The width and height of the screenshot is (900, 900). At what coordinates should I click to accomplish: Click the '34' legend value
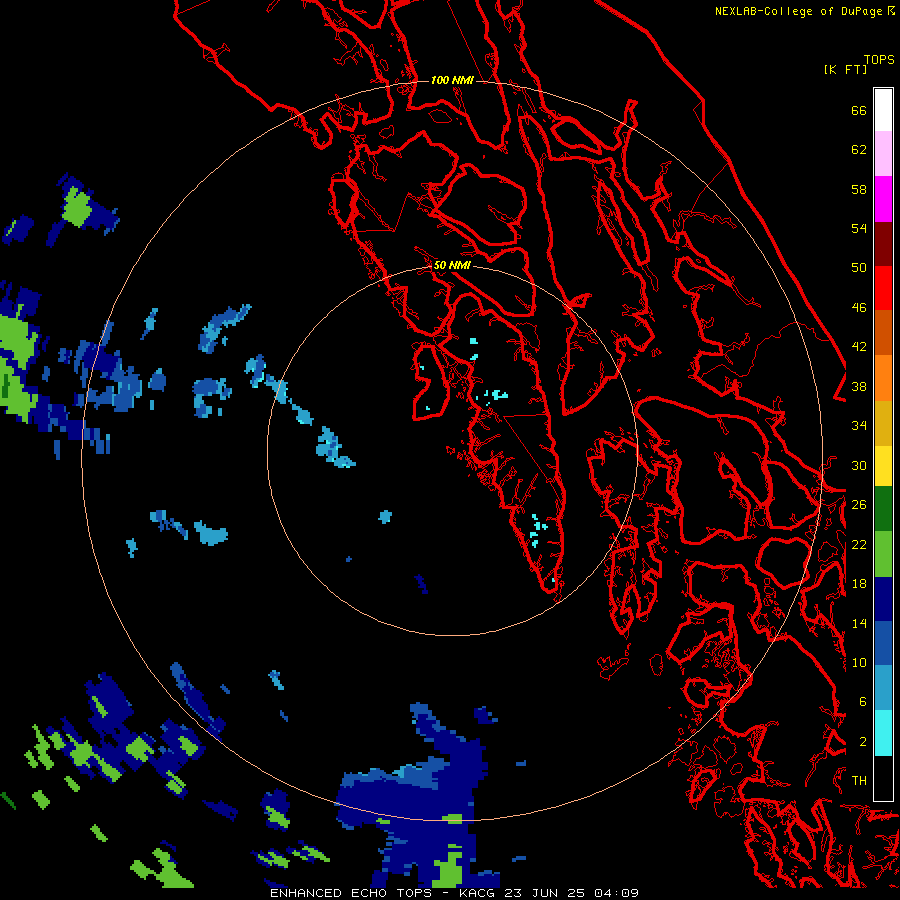(x=859, y=426)
